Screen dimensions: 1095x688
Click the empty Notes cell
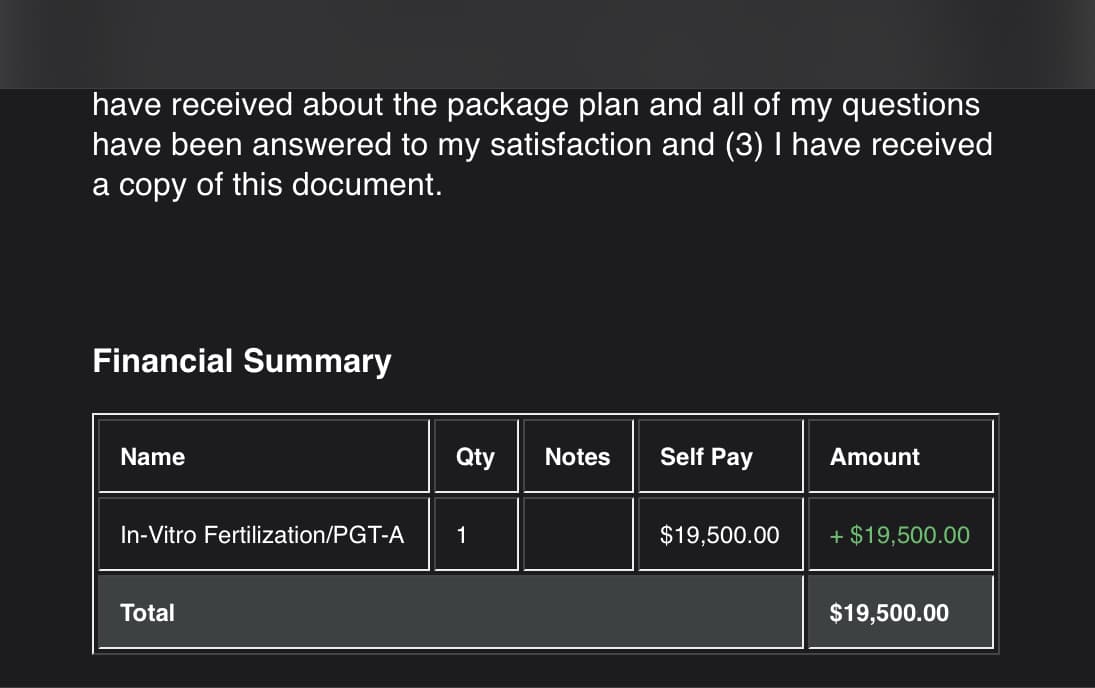[578, 534]
